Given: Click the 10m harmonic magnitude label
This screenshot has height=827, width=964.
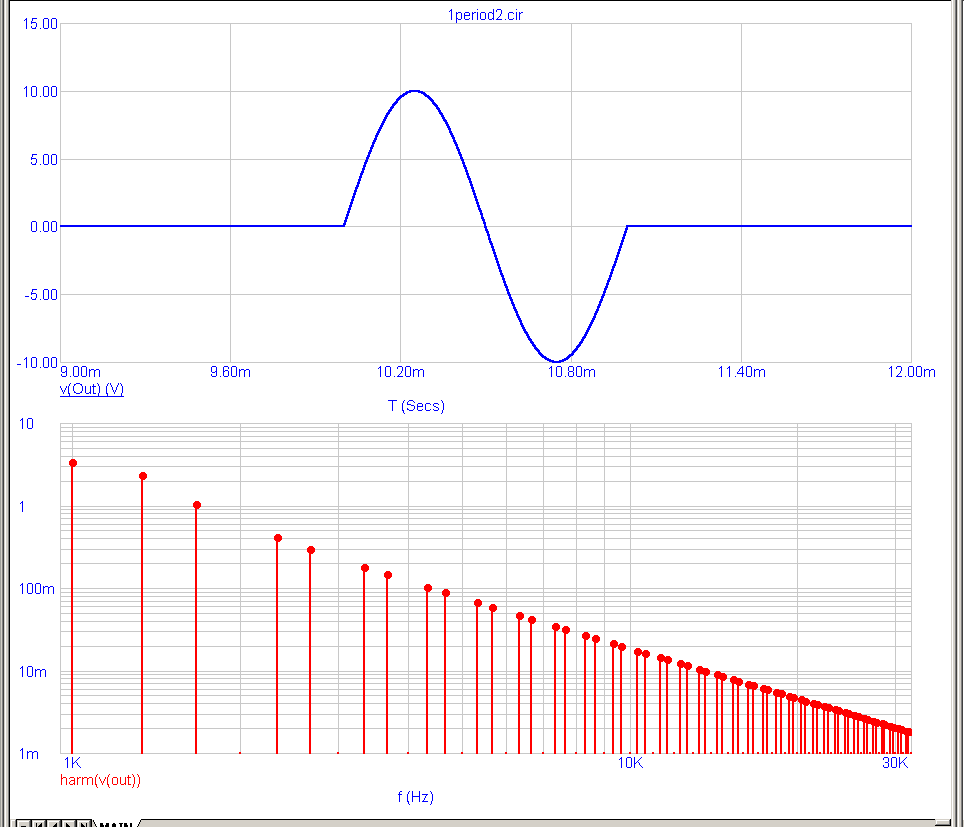Looking at the screenshot, I should click(33, 672).
